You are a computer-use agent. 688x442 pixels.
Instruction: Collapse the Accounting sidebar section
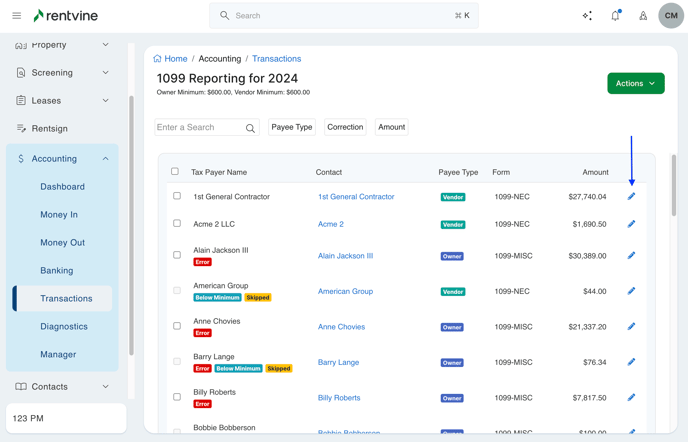105,159
